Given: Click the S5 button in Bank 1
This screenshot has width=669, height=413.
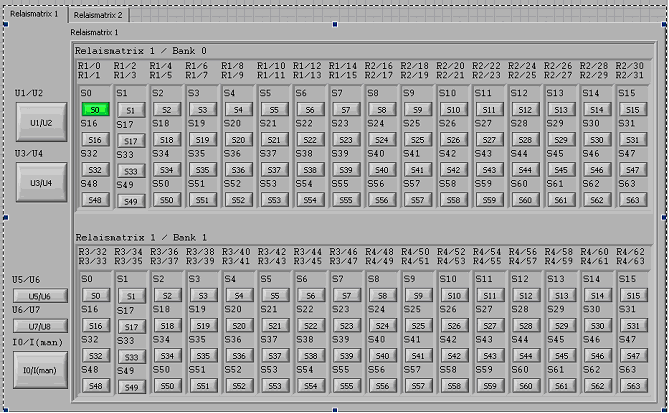Looking at the screenshot, I should pyautogui.click(x=275, y=296).
